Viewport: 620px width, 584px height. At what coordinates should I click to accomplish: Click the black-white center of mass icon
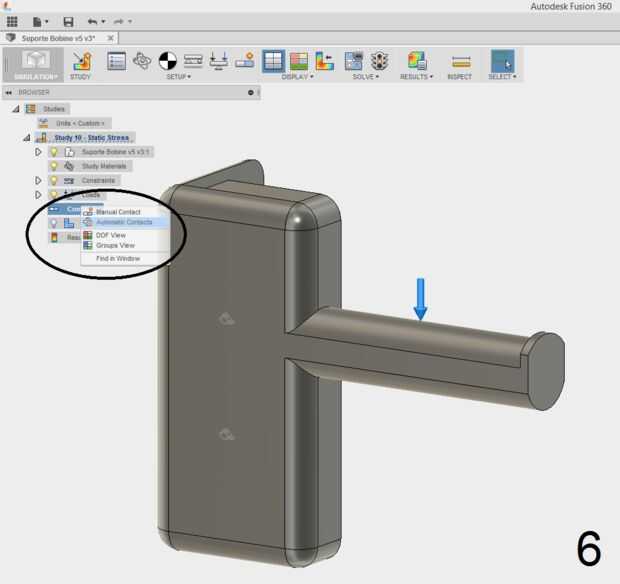[x=168, y=61]
